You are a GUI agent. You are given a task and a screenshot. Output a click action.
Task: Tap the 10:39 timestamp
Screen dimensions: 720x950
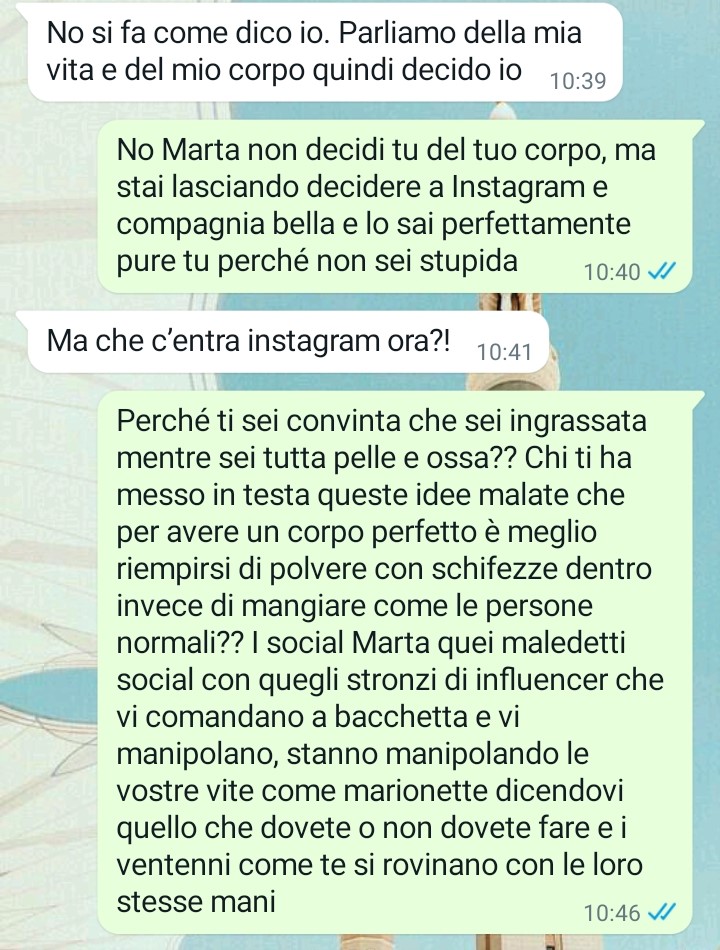tap(578, 81)
